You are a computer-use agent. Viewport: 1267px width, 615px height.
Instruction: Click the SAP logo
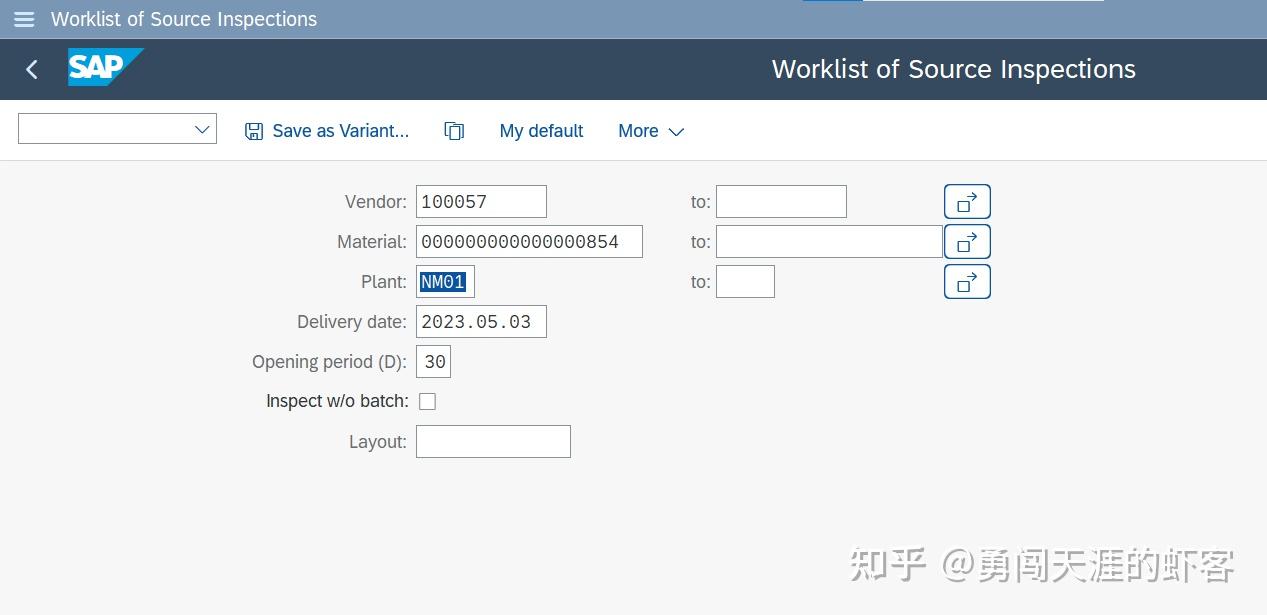105,68
